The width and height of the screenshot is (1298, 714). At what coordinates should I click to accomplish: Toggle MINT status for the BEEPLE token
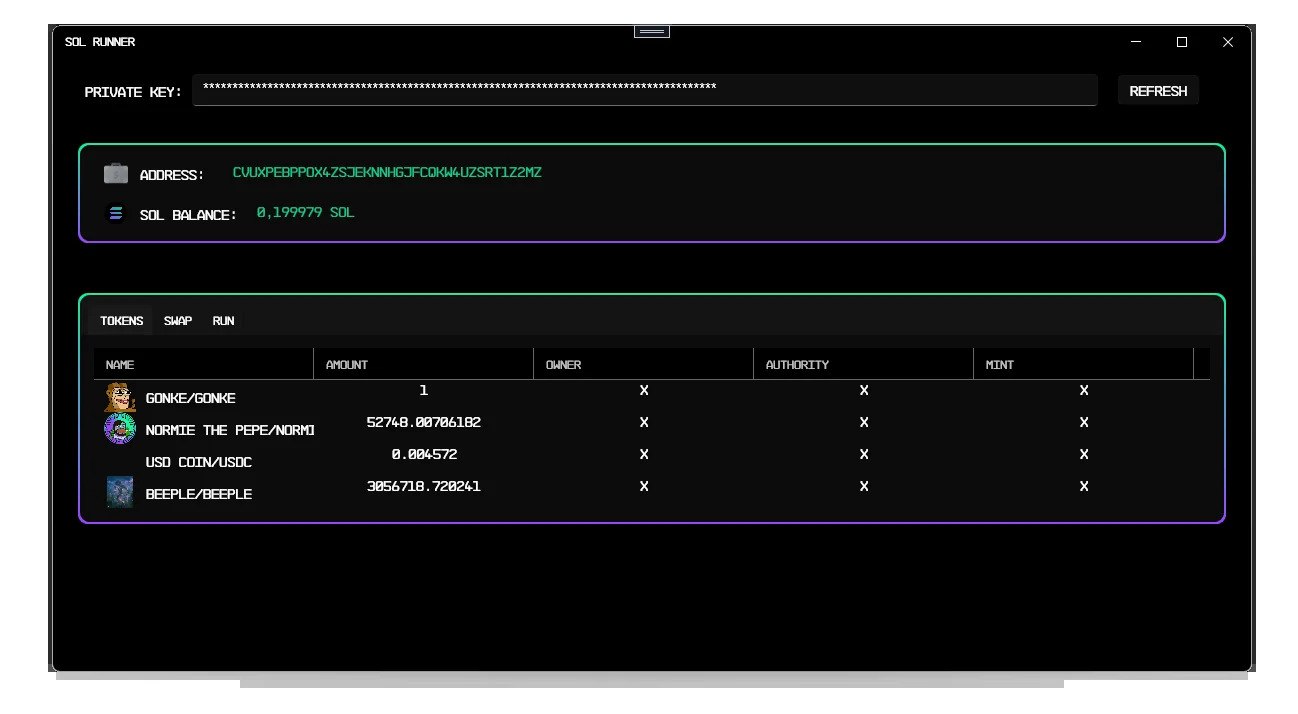pos(1083,486)
